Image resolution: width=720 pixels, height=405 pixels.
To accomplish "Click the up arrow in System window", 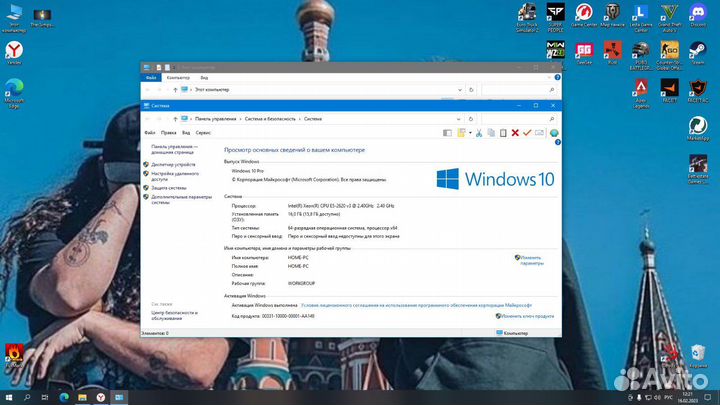I will [x=175, y=119].
